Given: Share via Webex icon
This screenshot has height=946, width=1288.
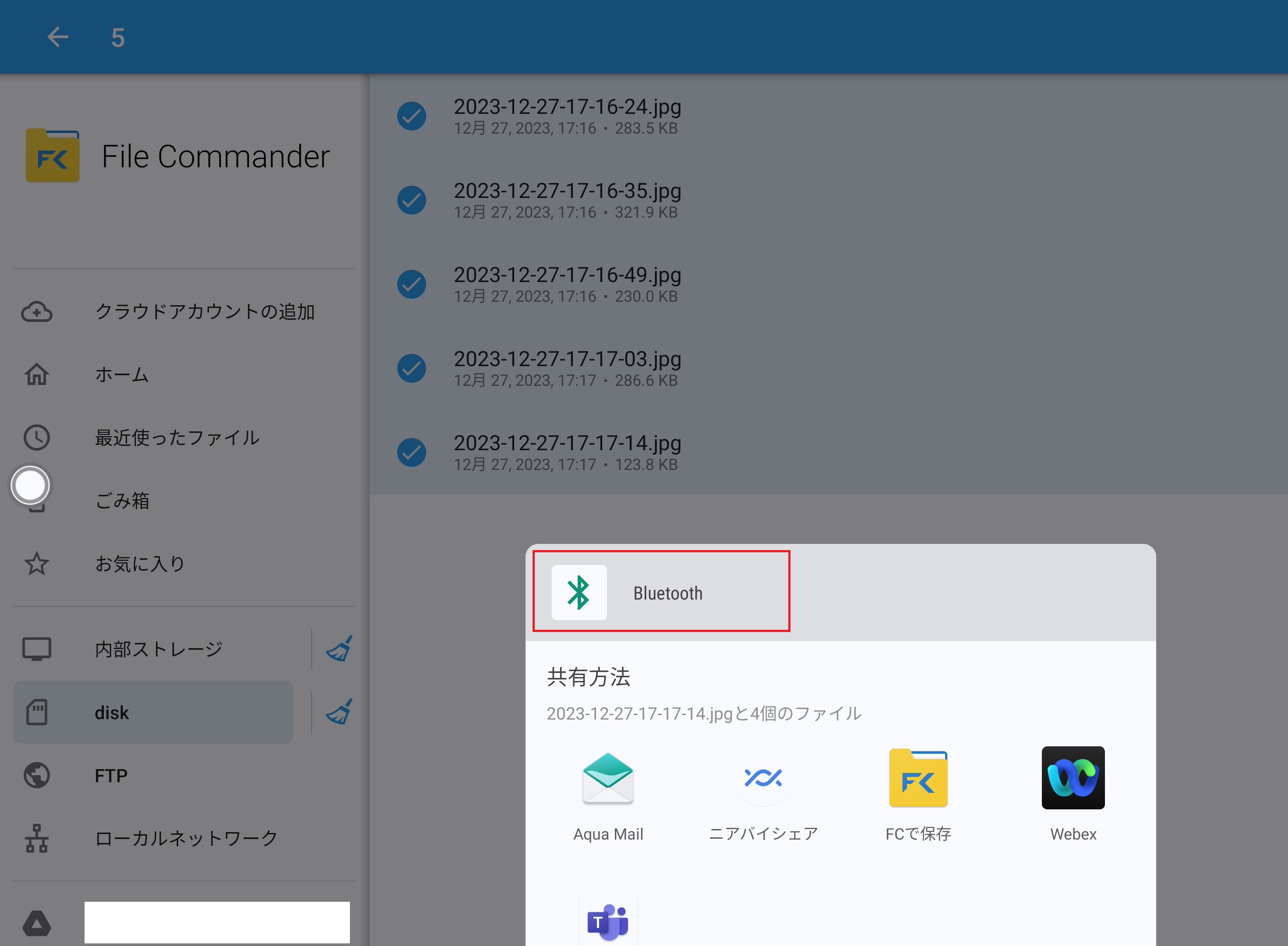Looking at the screenshot, I should [1073, 778].
